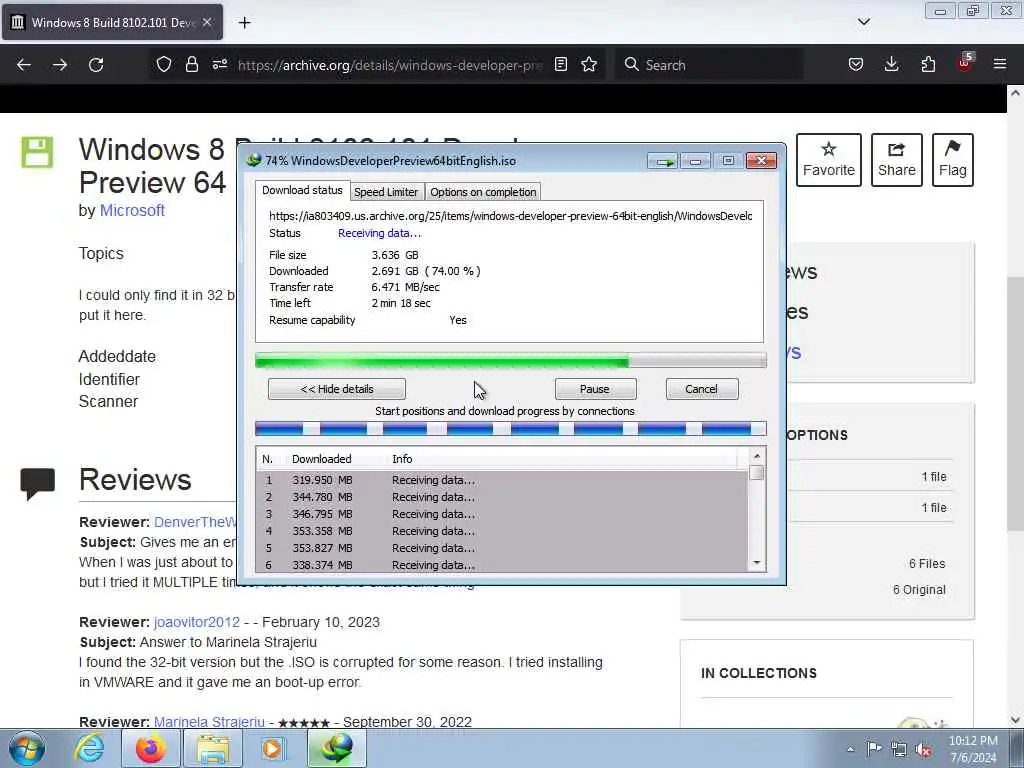Close the Windows 8 Build 8102 tab
The height and width of the screenshot is (768, 1024).
[x=207, y=22]
